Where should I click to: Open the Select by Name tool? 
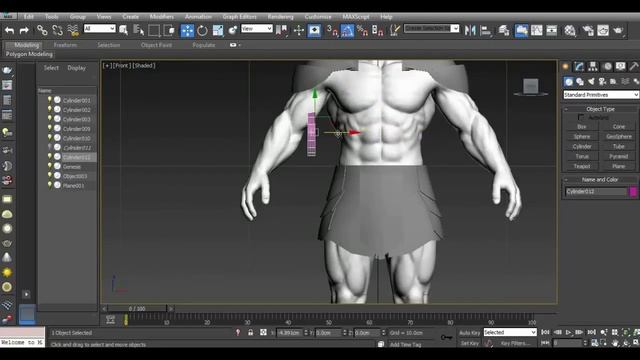[139, 30]
